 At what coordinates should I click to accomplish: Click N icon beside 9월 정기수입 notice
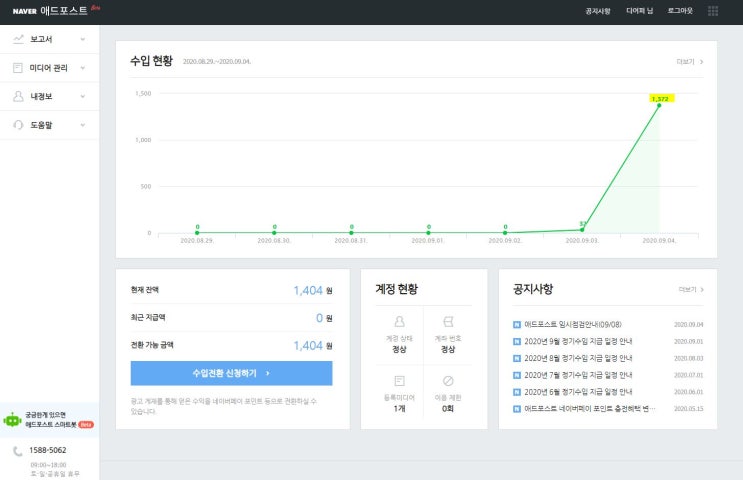pyautogui.click(x=517, y=341)
